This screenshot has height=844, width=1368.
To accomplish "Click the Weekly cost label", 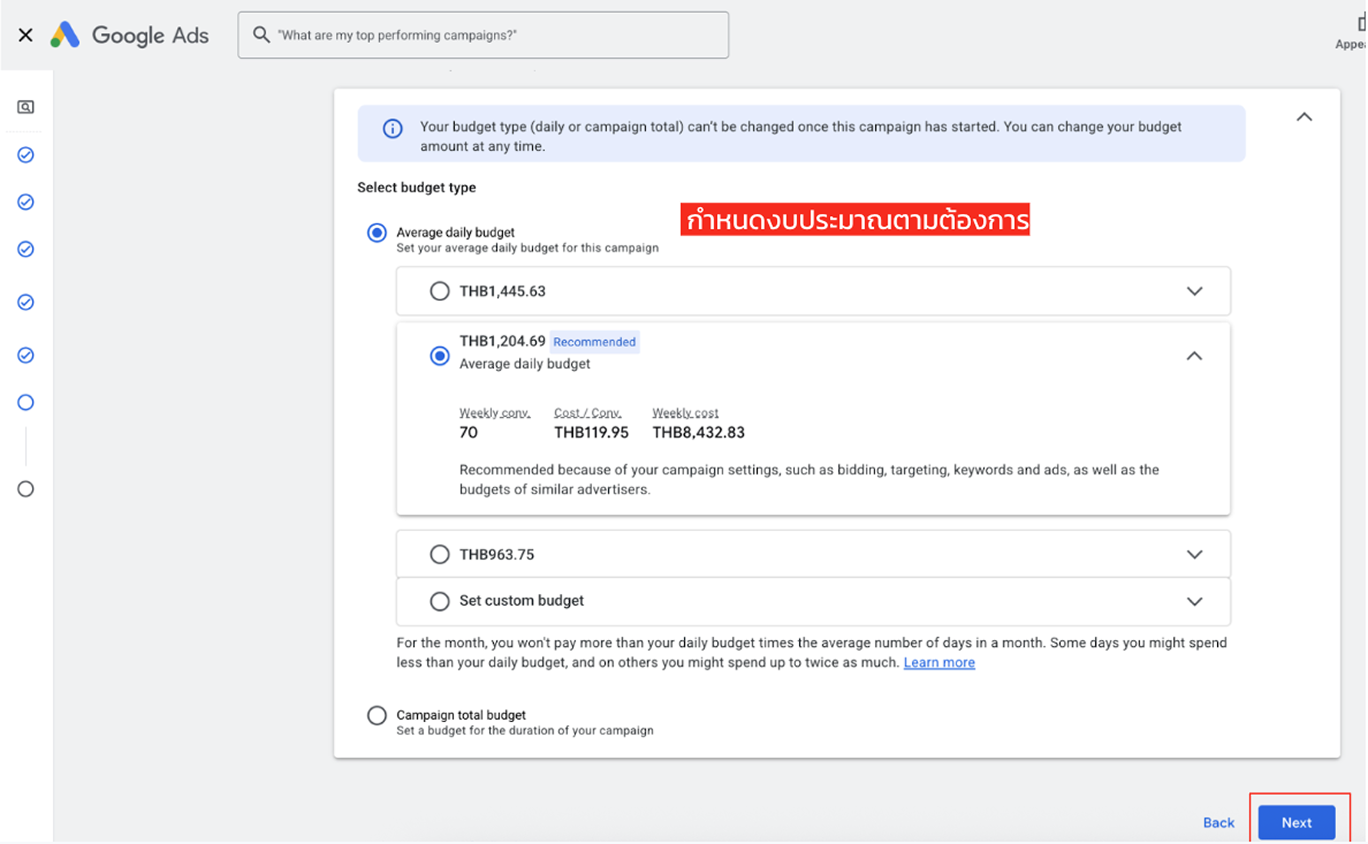I will coord(685,413).
